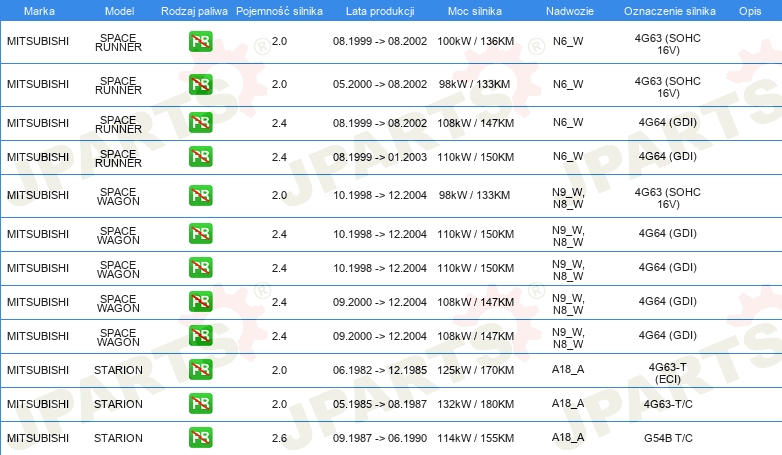Screen dimensions: 782x455
Task: Click the '05.1985 -> 08.1987' date cell
Action: pos(380,404)
